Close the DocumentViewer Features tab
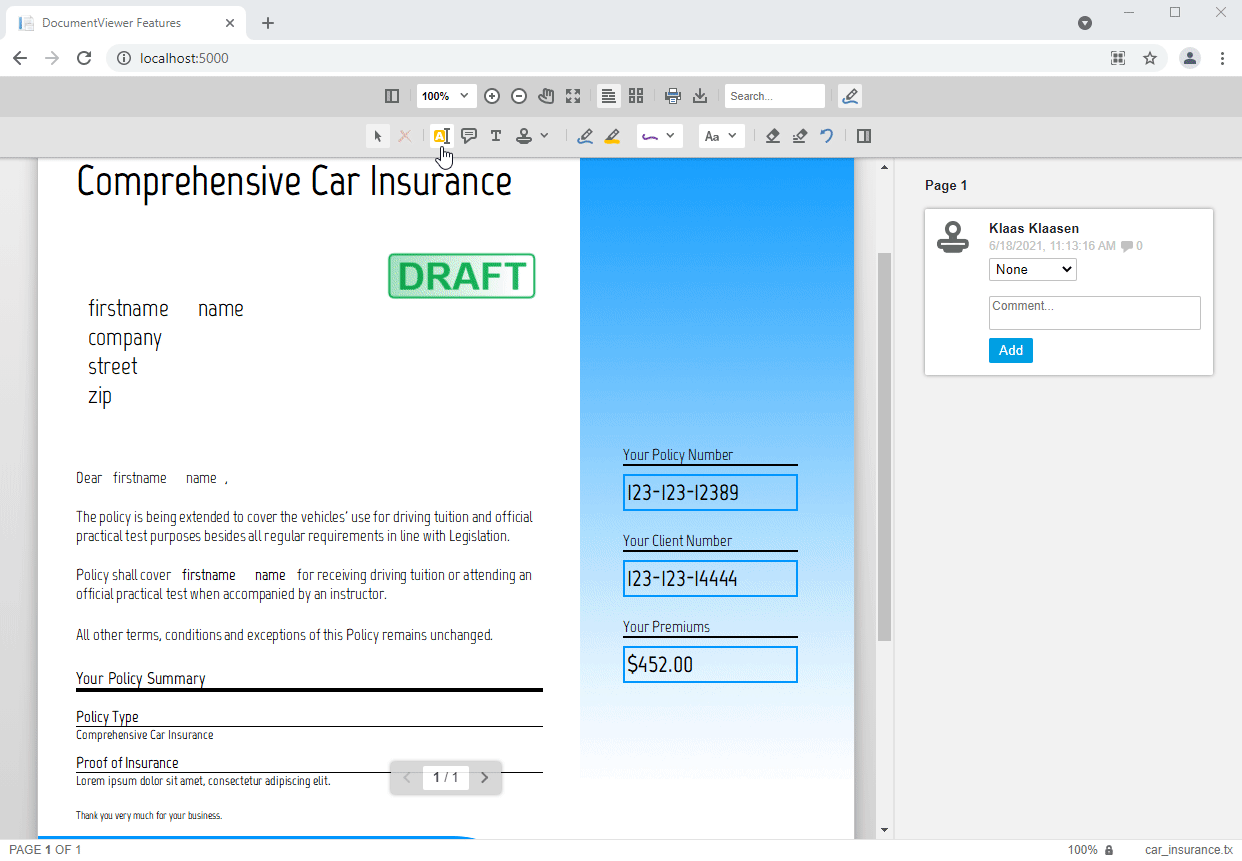Viewport: 1242px width, 861px height. click(229, 23)
